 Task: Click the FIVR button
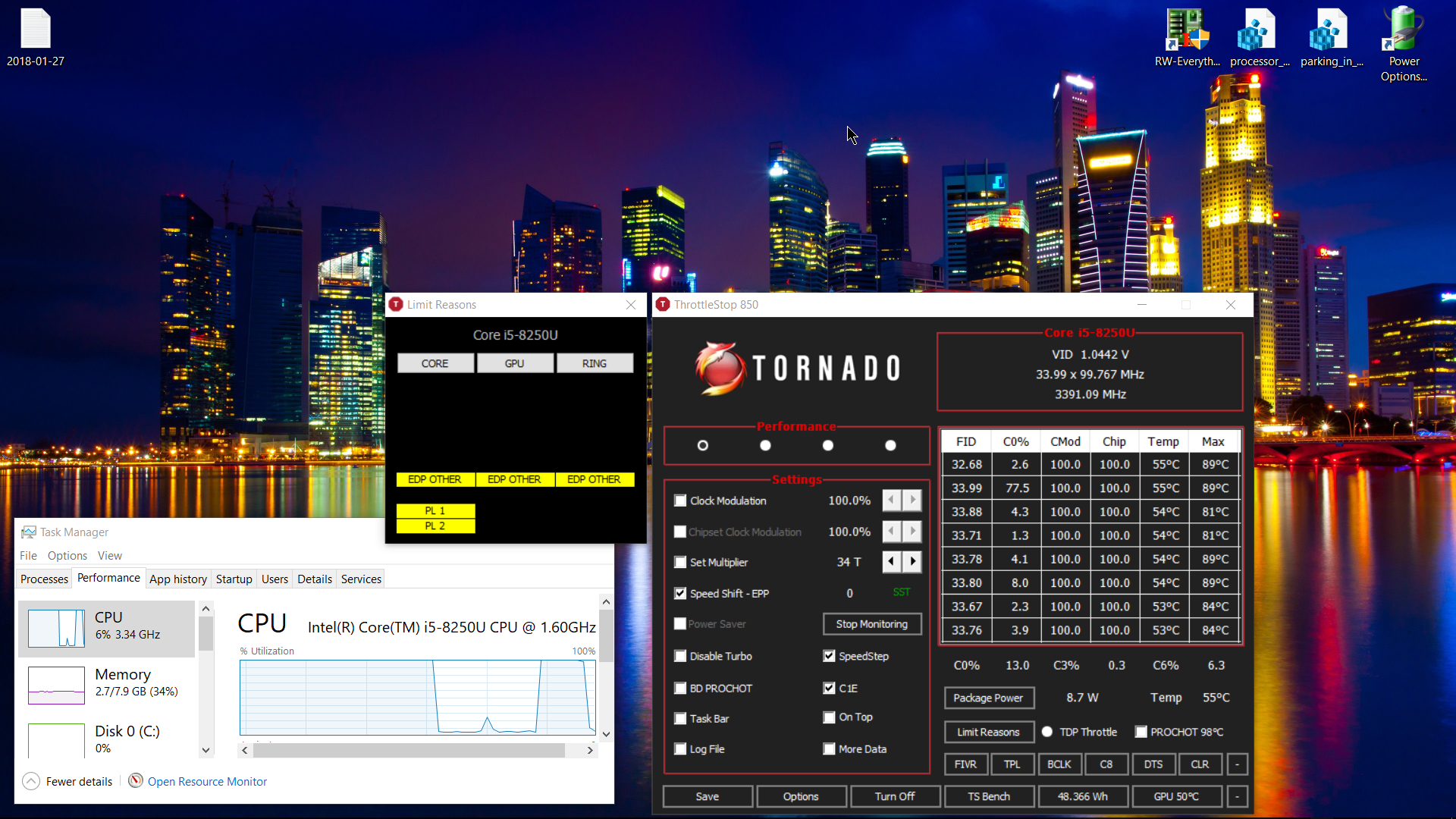click(x=965, y=764)
